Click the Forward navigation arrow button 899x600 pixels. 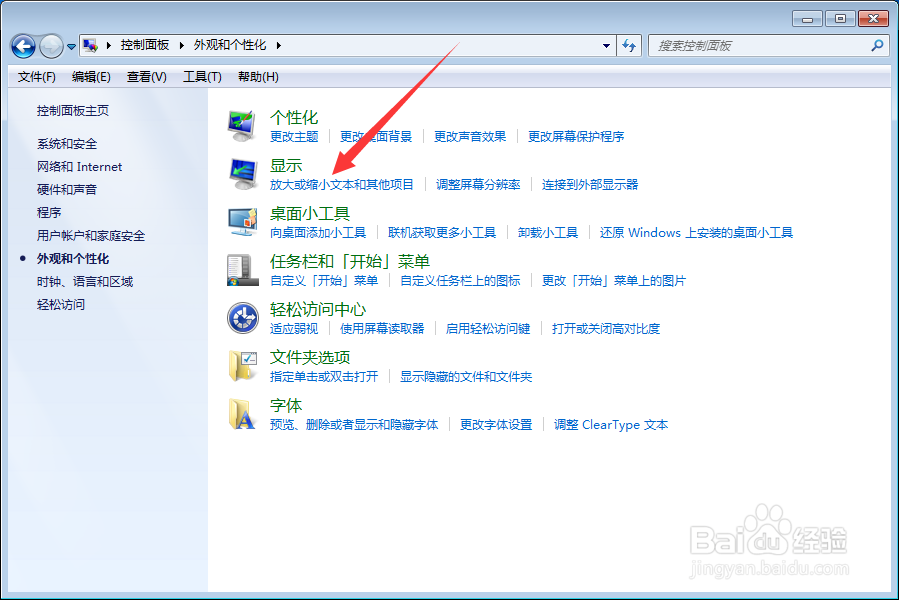point(51,46)
